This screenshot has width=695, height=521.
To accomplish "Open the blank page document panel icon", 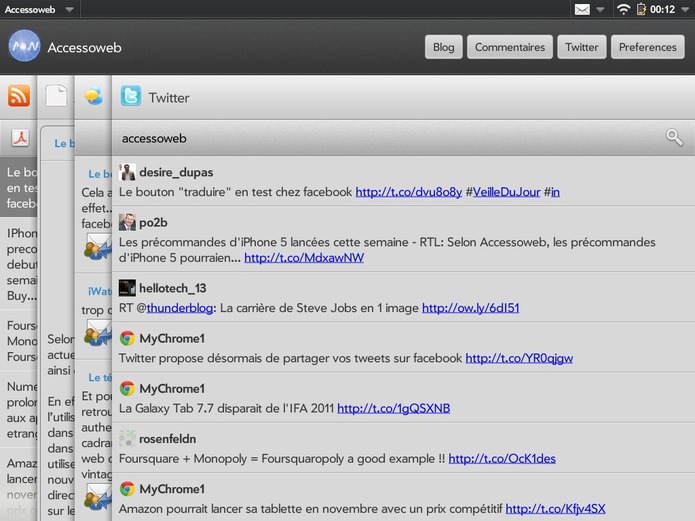I will [x=56, y=96].
